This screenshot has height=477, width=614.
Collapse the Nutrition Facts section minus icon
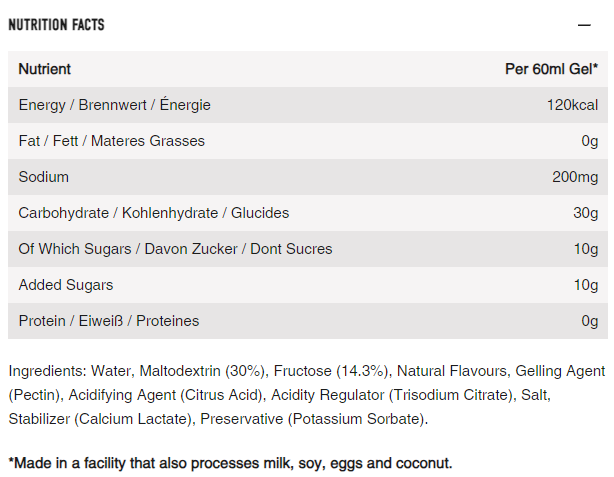point(584,24)
